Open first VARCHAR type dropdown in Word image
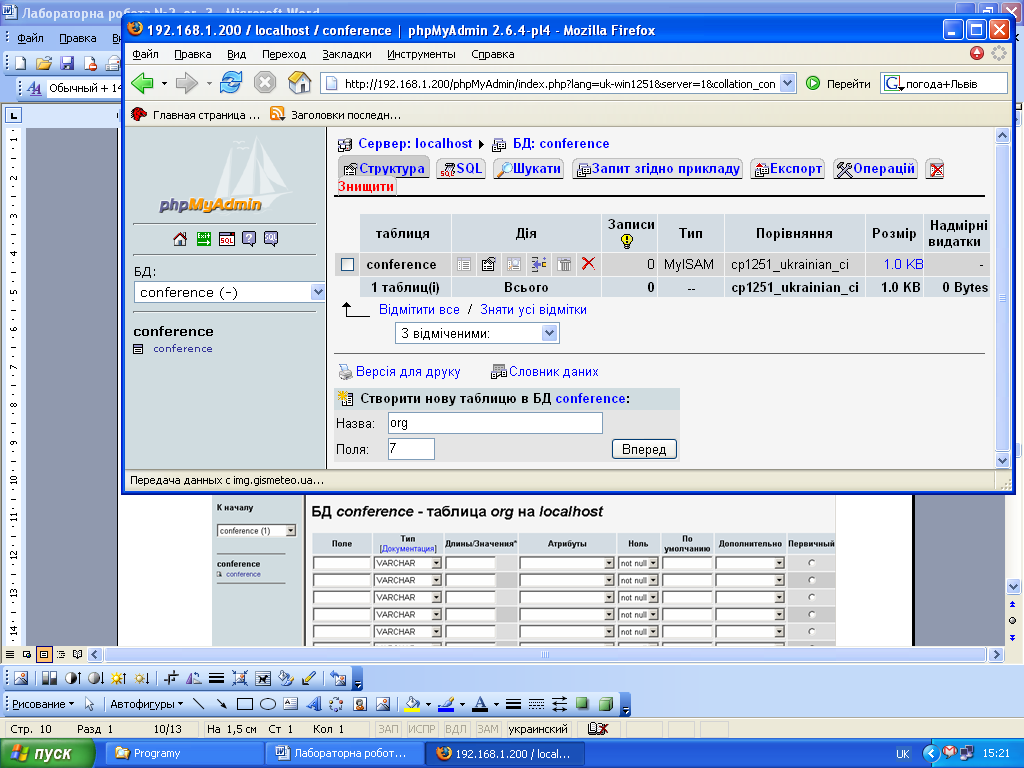The width and height of the screenshot is (1024, 768). pyautogui.click(x=436, y=563)
